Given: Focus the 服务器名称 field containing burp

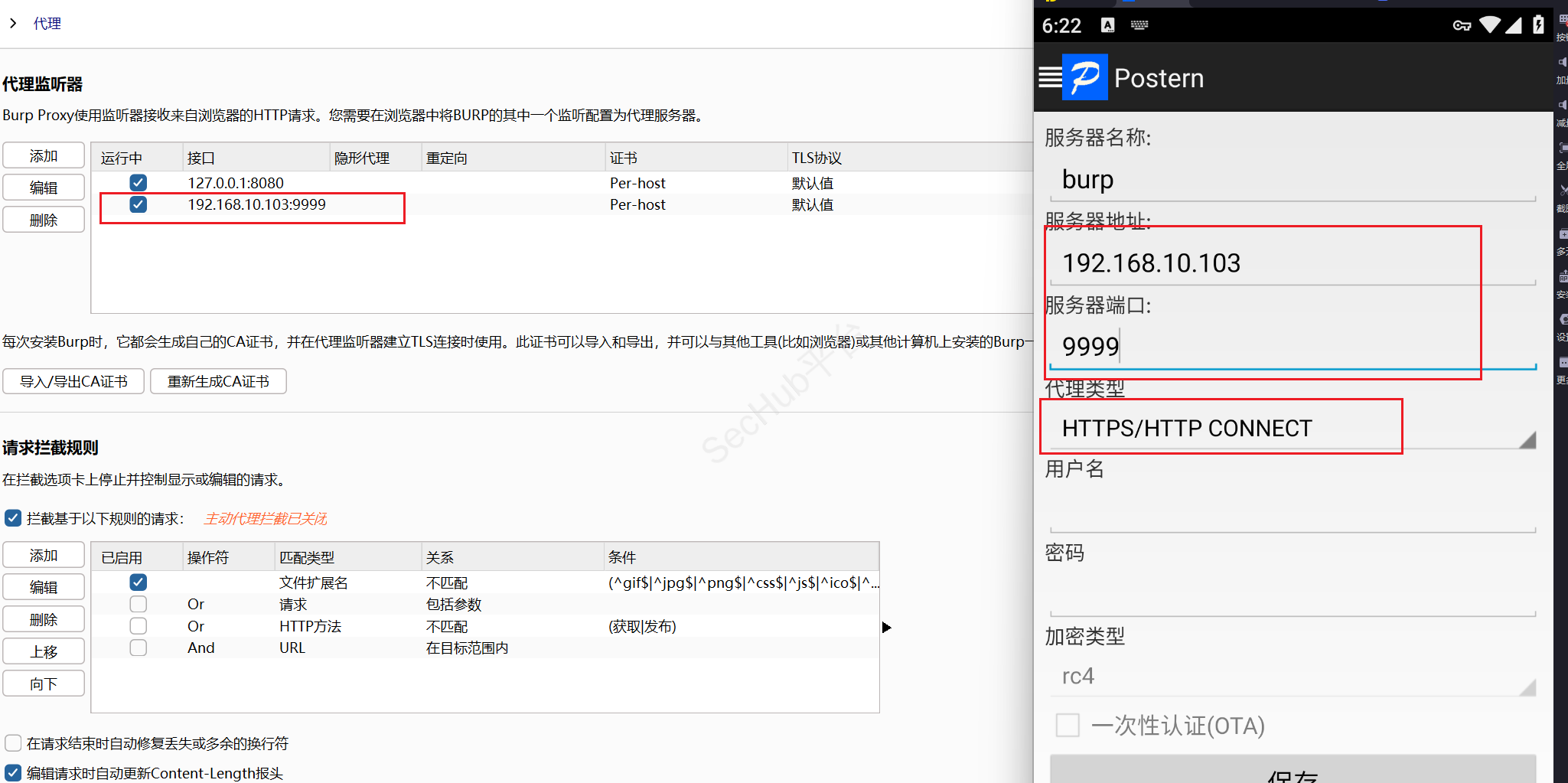Looking at the screenshot, I should [1293, 180].
